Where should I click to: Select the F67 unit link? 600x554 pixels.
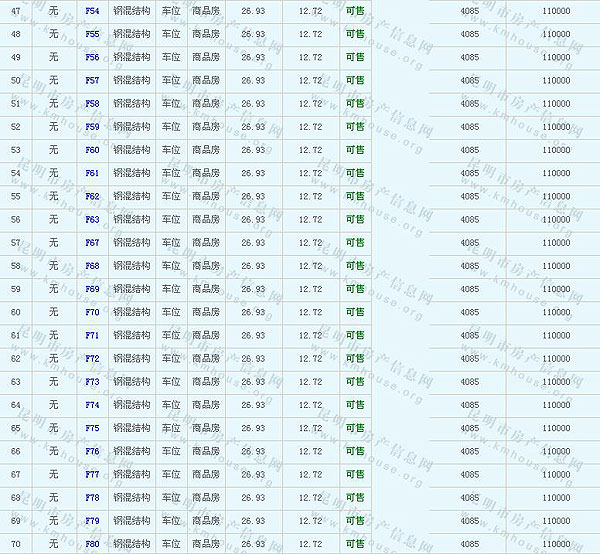point(92,243)
